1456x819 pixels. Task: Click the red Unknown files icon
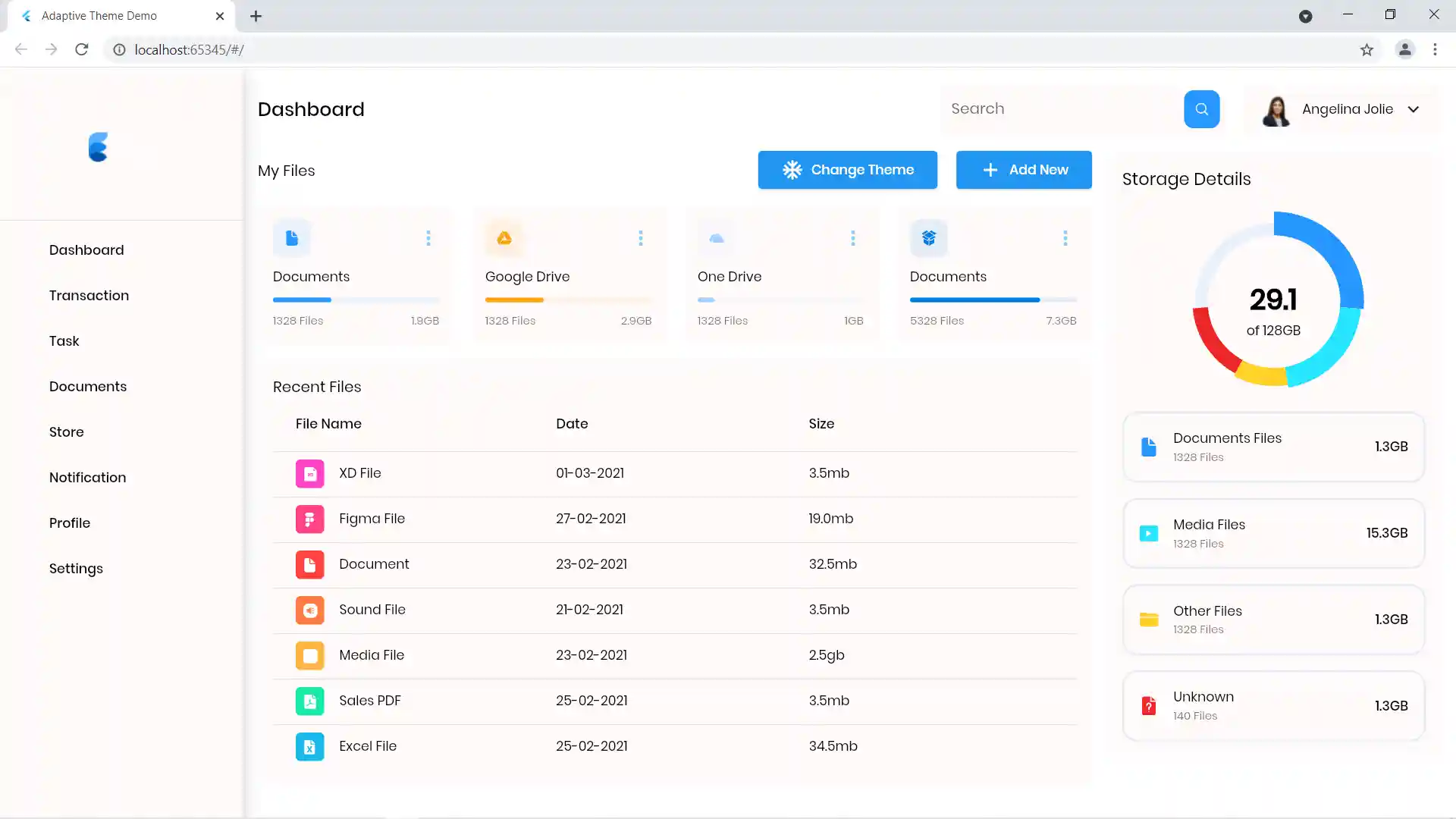(1149, 706)
